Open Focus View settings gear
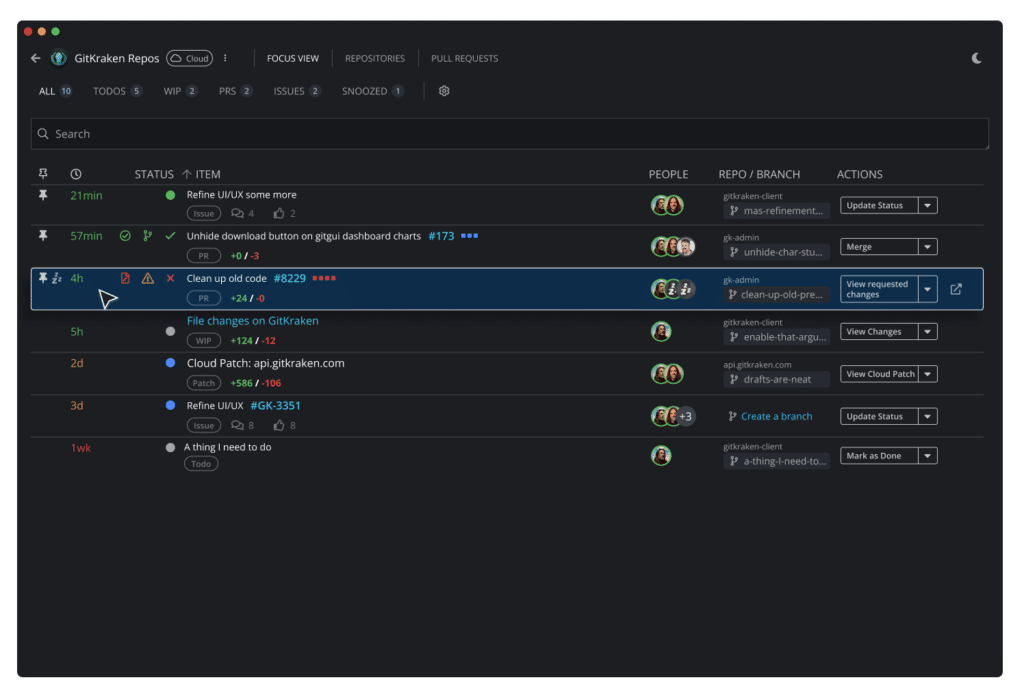 pyautogui.click(x=444, y=91)
